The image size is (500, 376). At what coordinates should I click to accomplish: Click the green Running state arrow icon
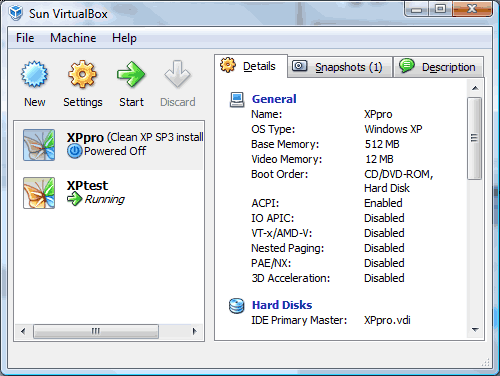pos(74,199)
